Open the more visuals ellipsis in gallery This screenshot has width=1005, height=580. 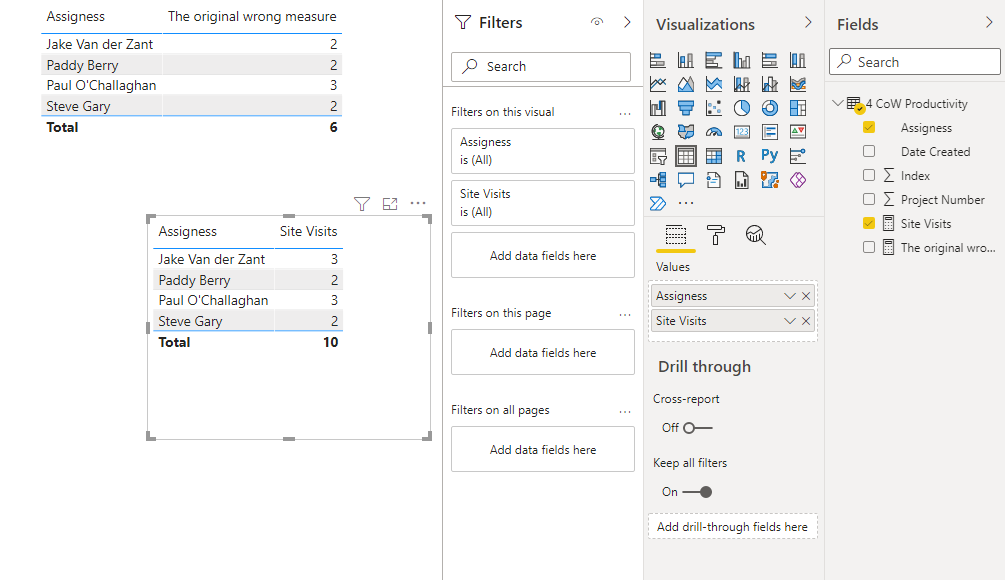686,204
